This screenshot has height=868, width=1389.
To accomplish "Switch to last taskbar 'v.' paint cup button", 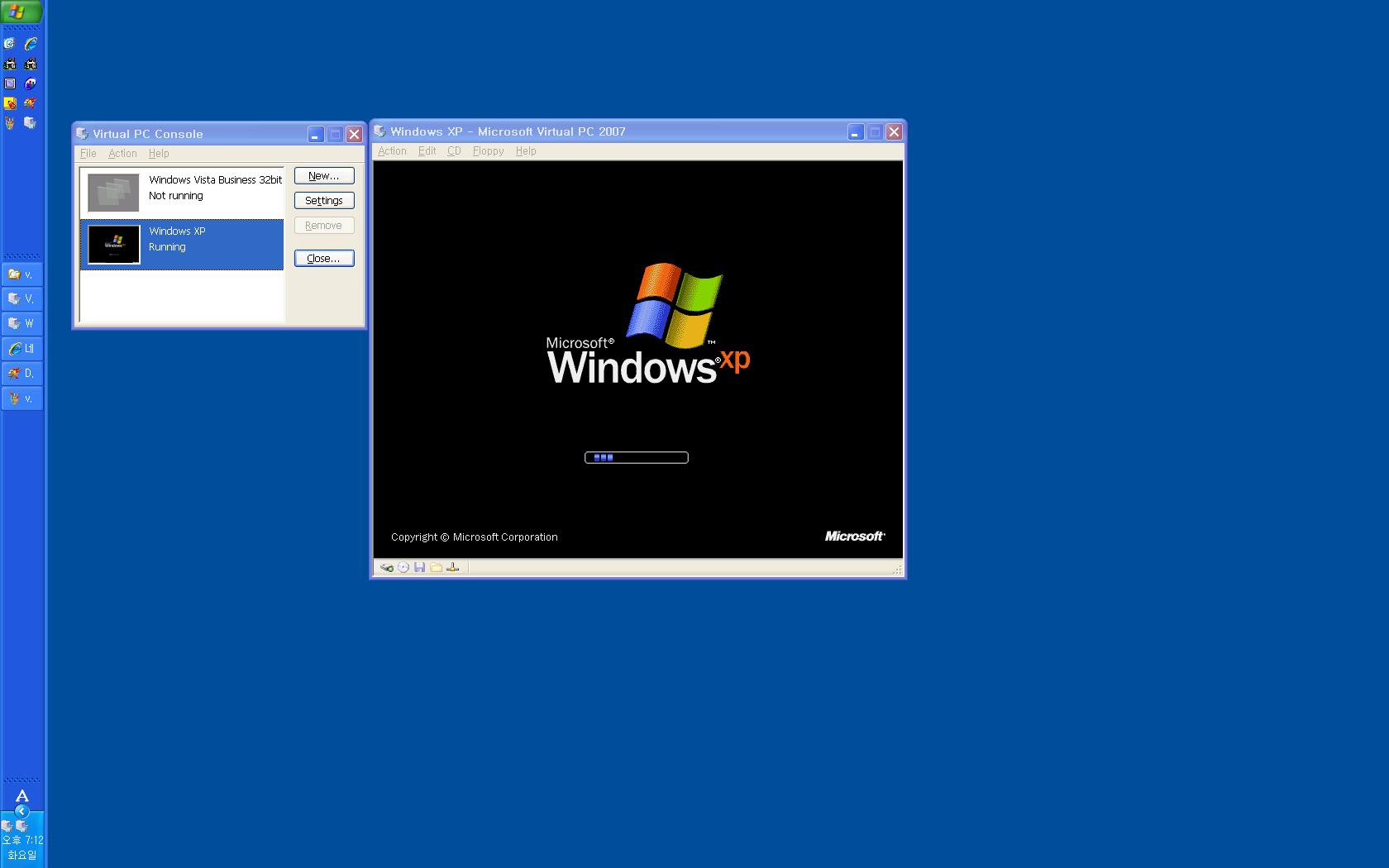I will tap(21, 398).
